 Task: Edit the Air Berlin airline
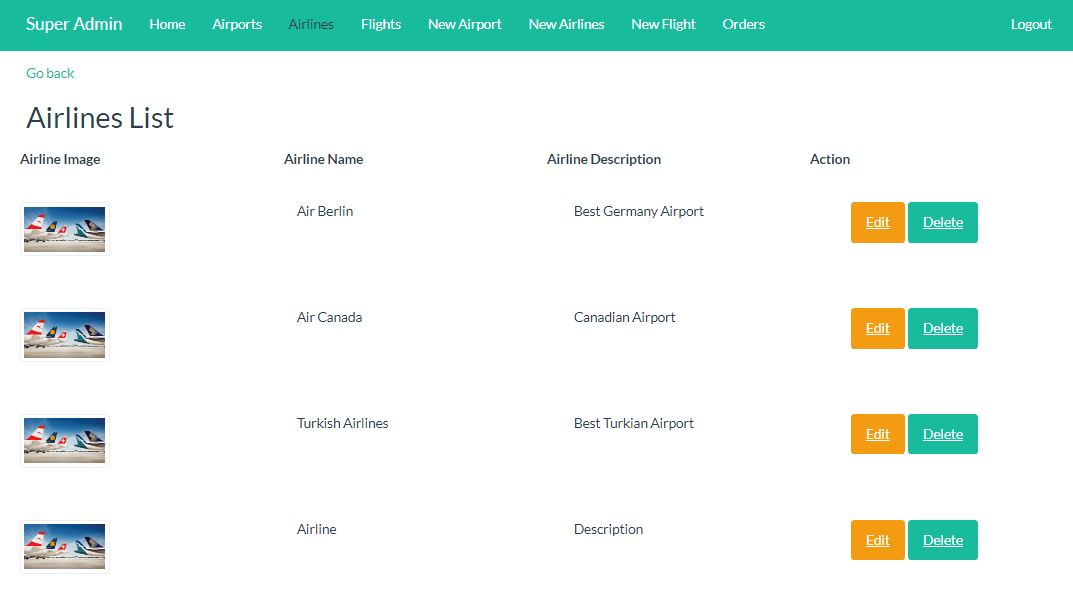(x=877, y=222)
